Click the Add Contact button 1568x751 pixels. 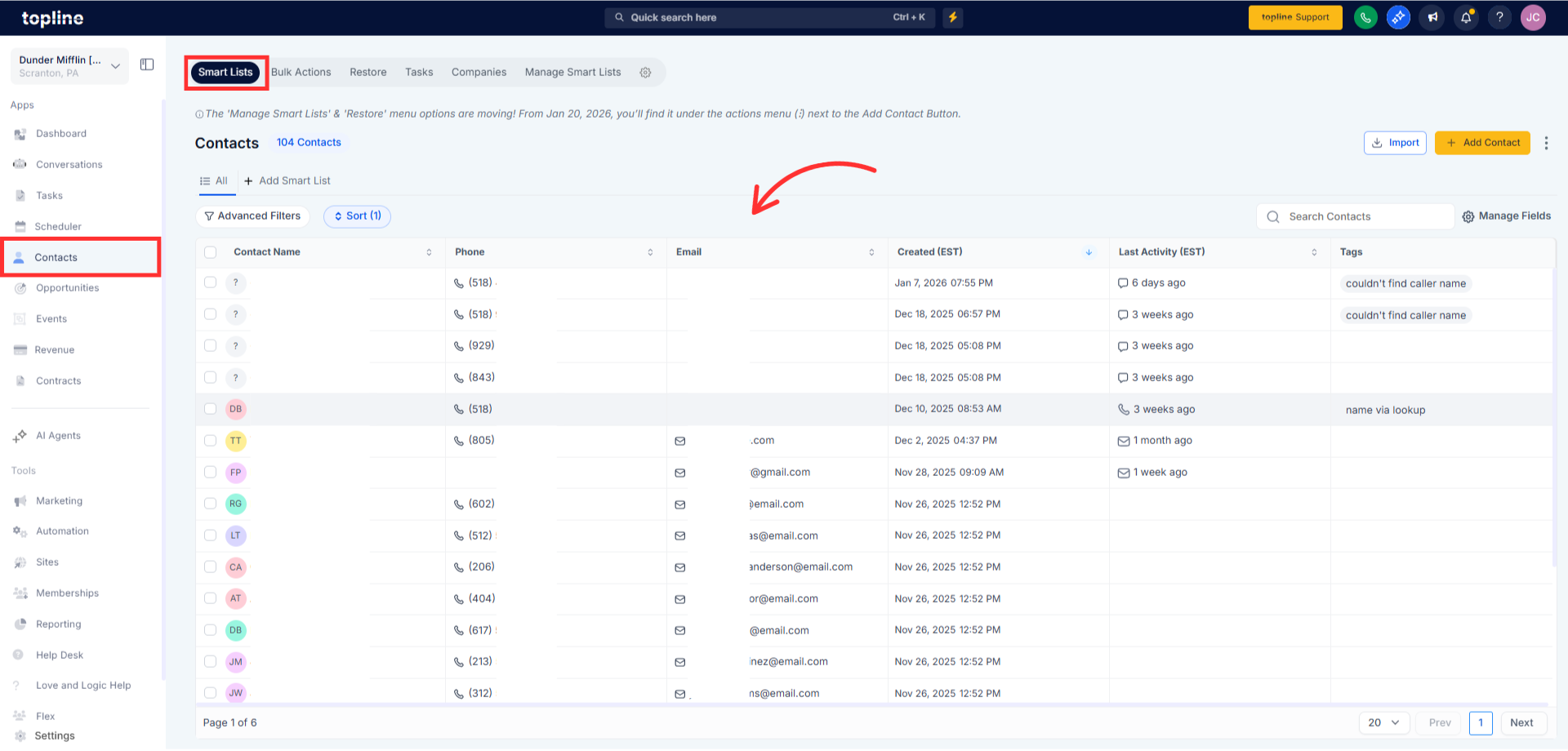pos(1482,143)
